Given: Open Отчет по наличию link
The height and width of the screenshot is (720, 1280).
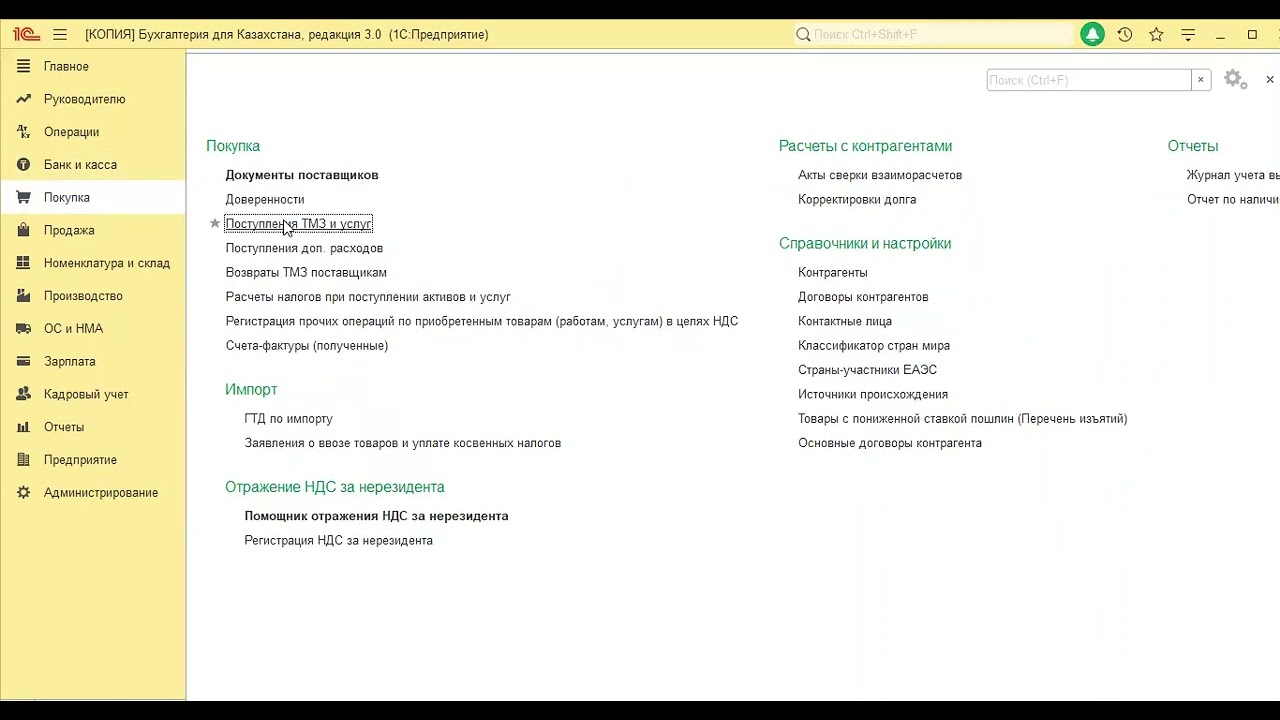Looking at the screenshot, I should [x=1233, y=199].
